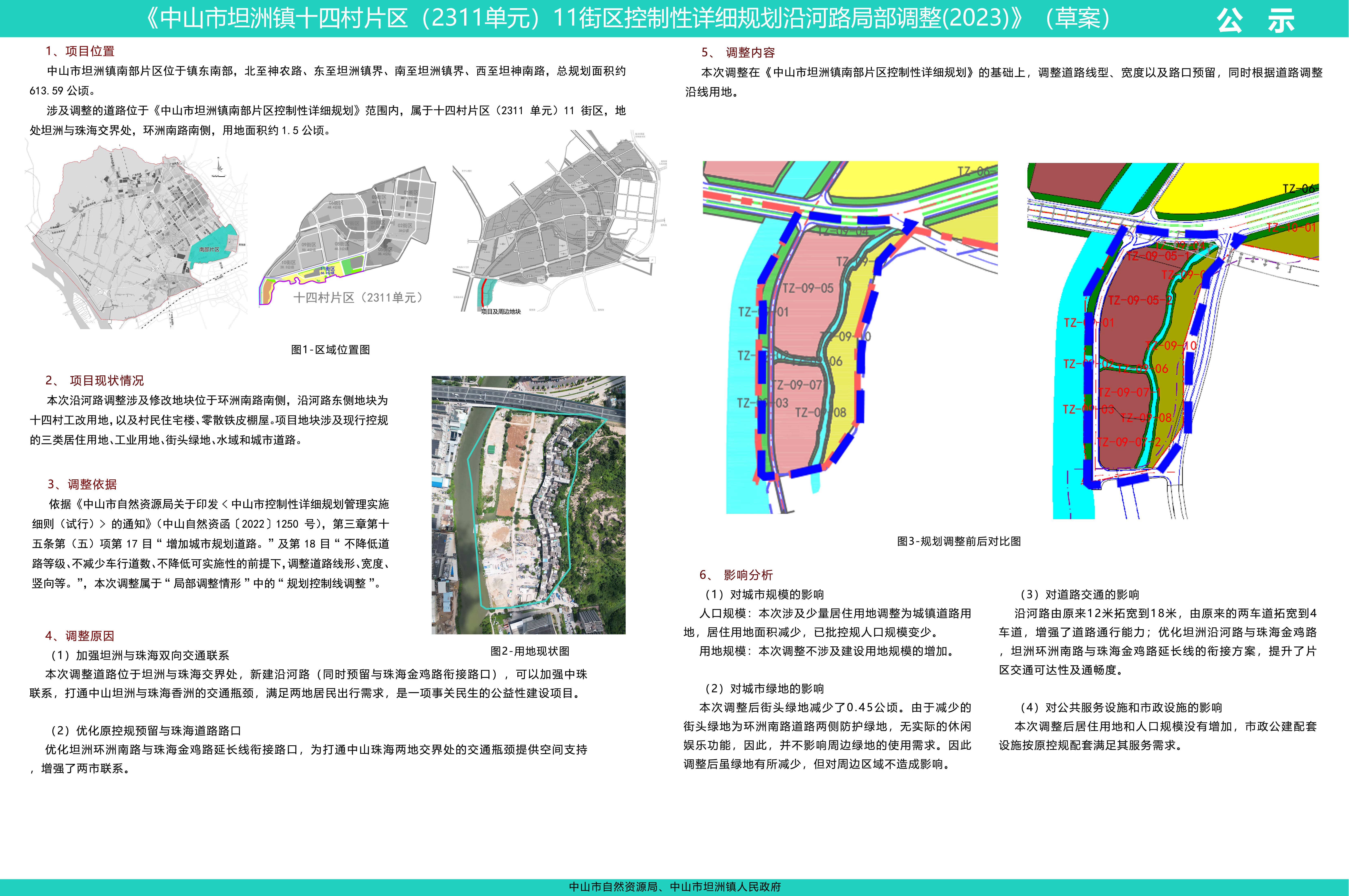Open the after-adjustment planning map
This screenshot has height=896, width=1349.
pos(1173,341)
